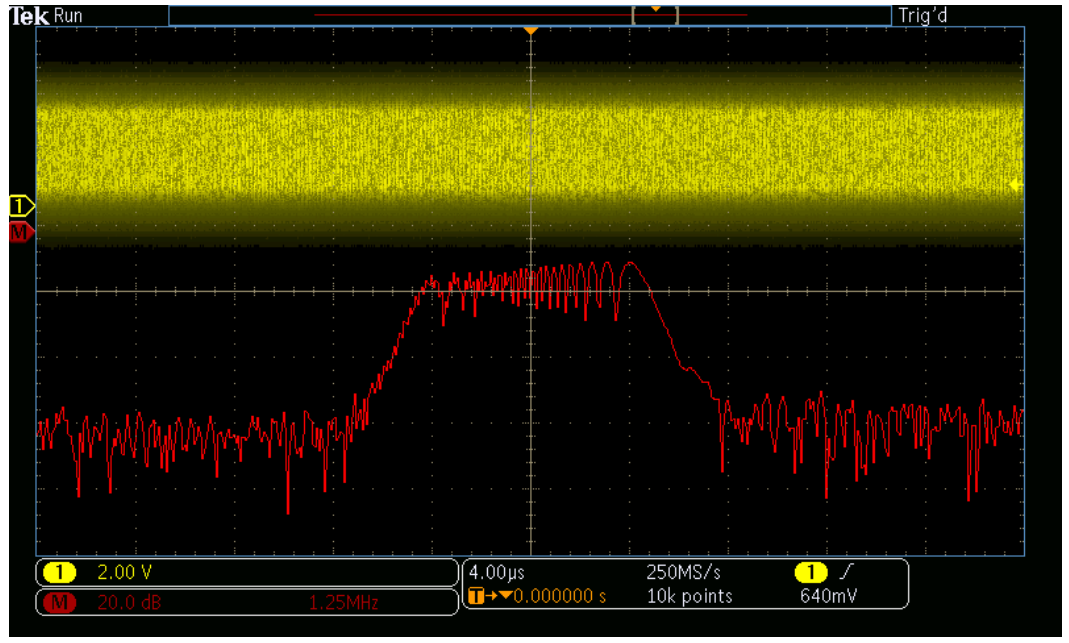Viewport: 1069px width, 643px height.
Task: Select the 4.00µs horizontal scale readout
Action: 497,573
